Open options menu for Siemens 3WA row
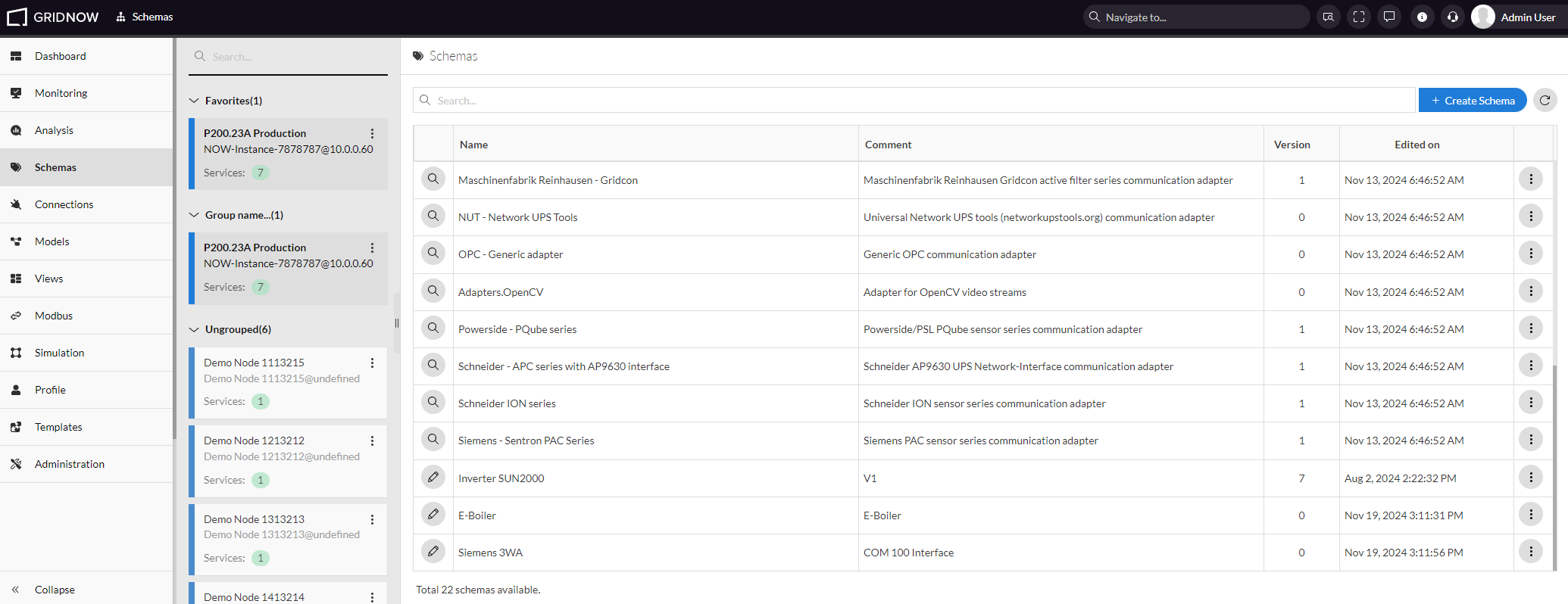The image size is (1568, 604). 1531,552
